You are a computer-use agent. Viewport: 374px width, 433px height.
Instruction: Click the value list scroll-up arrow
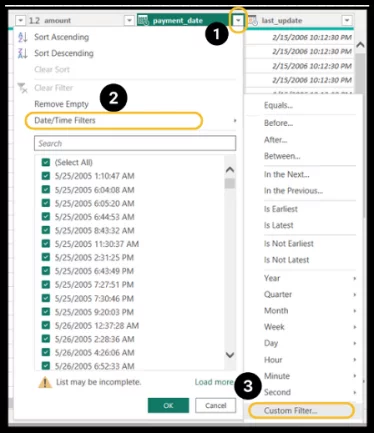pyautogui.click(x=230, y=170)
